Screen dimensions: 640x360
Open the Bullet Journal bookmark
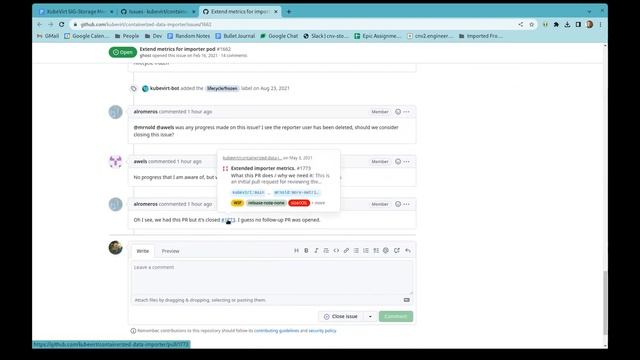coord(235,36)
